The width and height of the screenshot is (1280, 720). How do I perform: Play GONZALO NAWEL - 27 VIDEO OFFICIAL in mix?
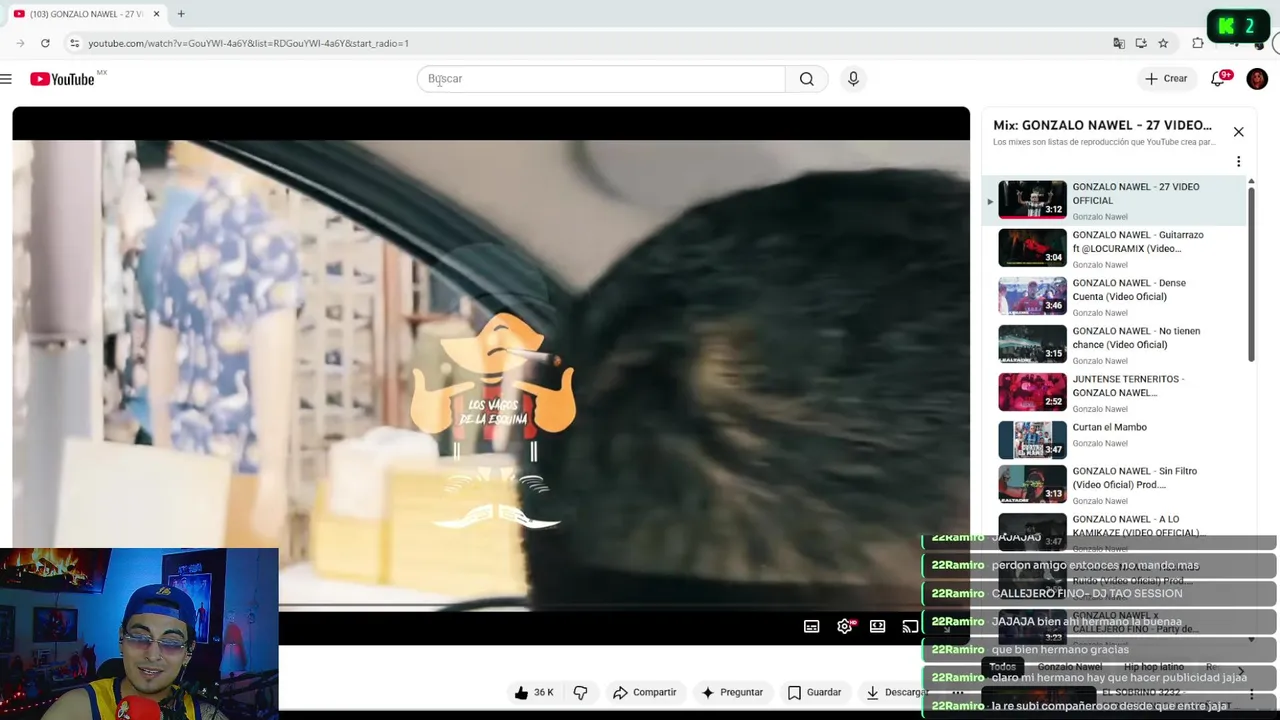[x=1115, y=200]
